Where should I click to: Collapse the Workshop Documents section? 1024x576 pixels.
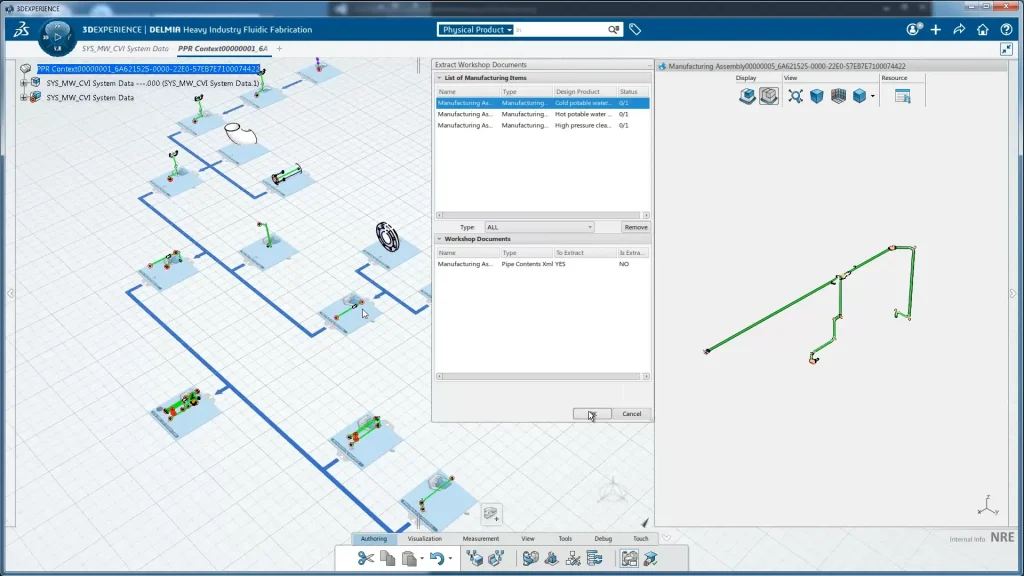pyautogui.click(x=440, y=239)
